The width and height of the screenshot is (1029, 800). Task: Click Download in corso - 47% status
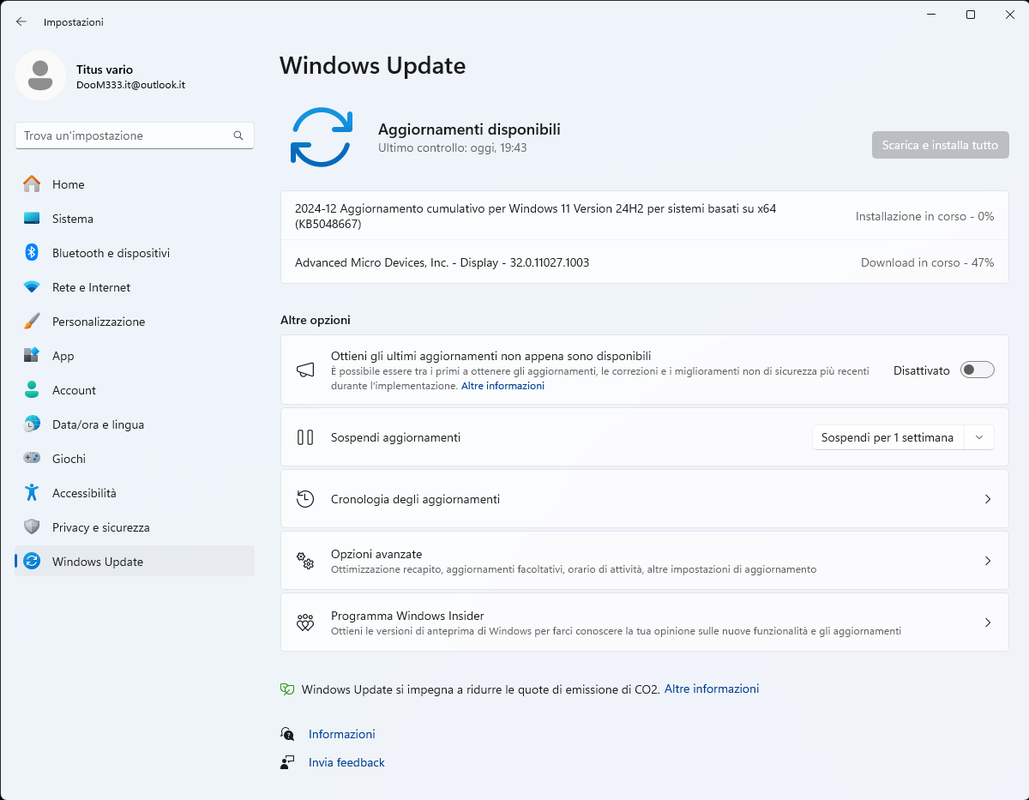coord(927,263)
